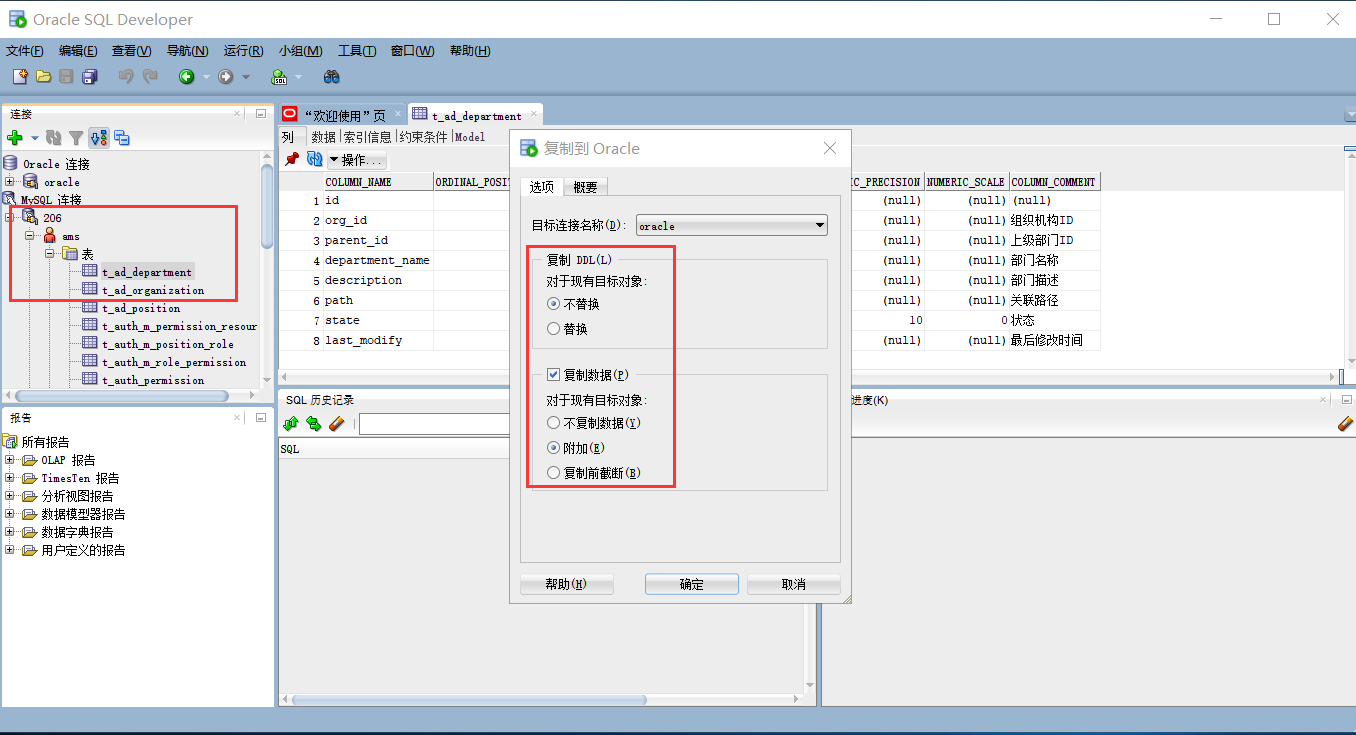Select t_ad_organization table in tree
This screenshot has width=1356, height=735.
click(152, 290)
